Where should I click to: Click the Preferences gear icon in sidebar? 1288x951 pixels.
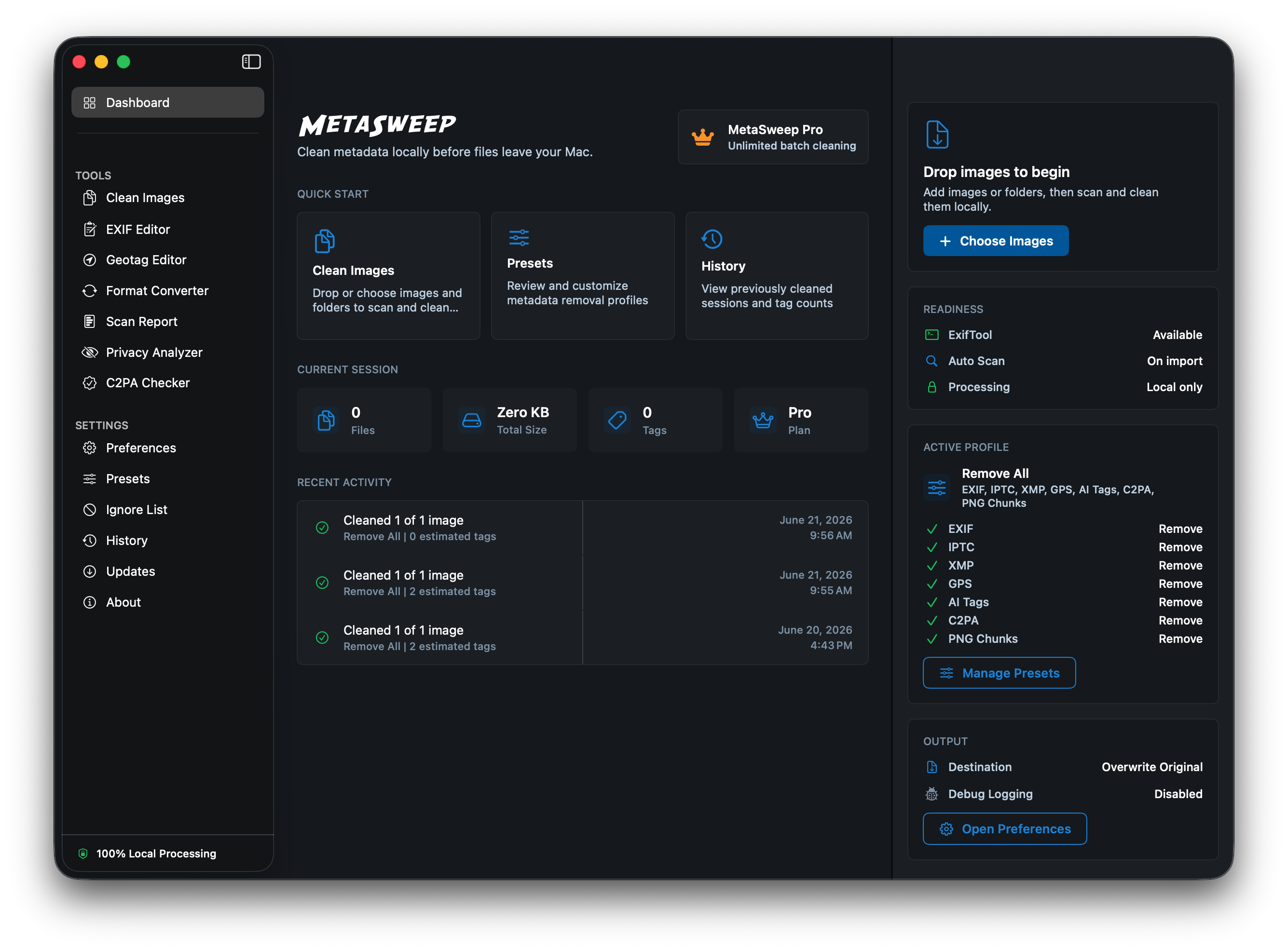click(90, 448)
